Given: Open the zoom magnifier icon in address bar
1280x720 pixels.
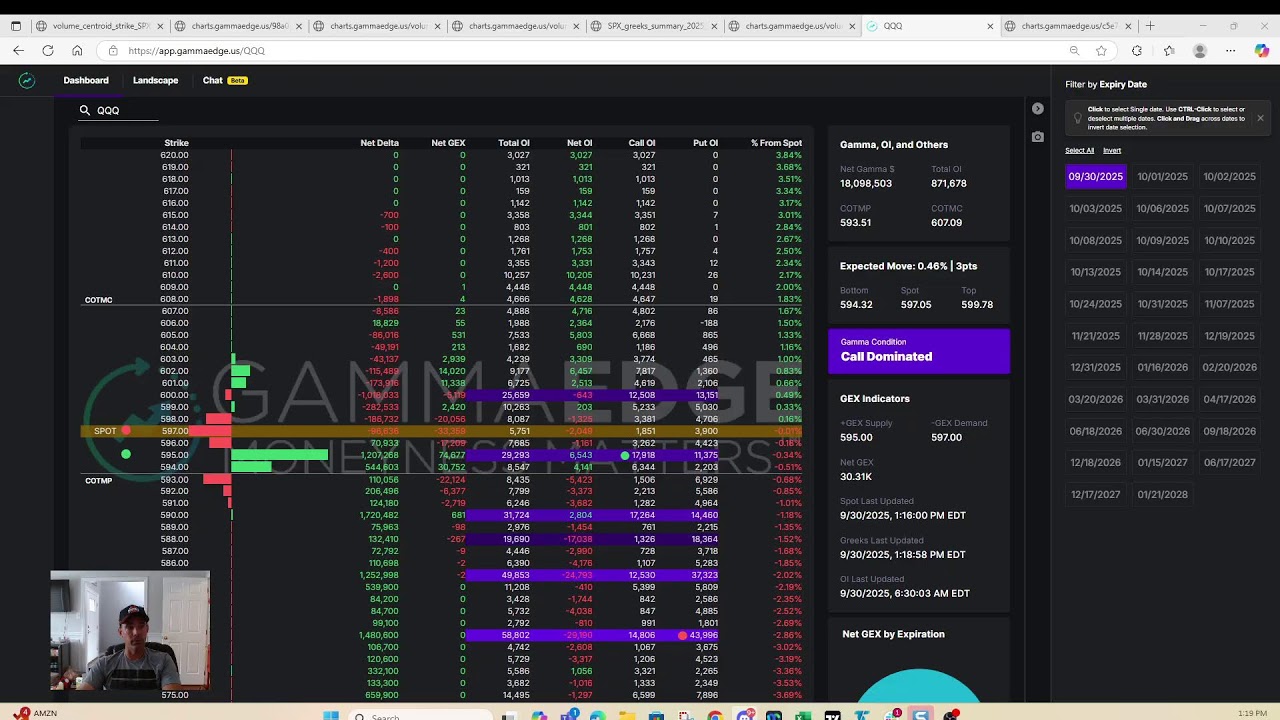Looking at the screenshot, I should (x=1074, y=50).
